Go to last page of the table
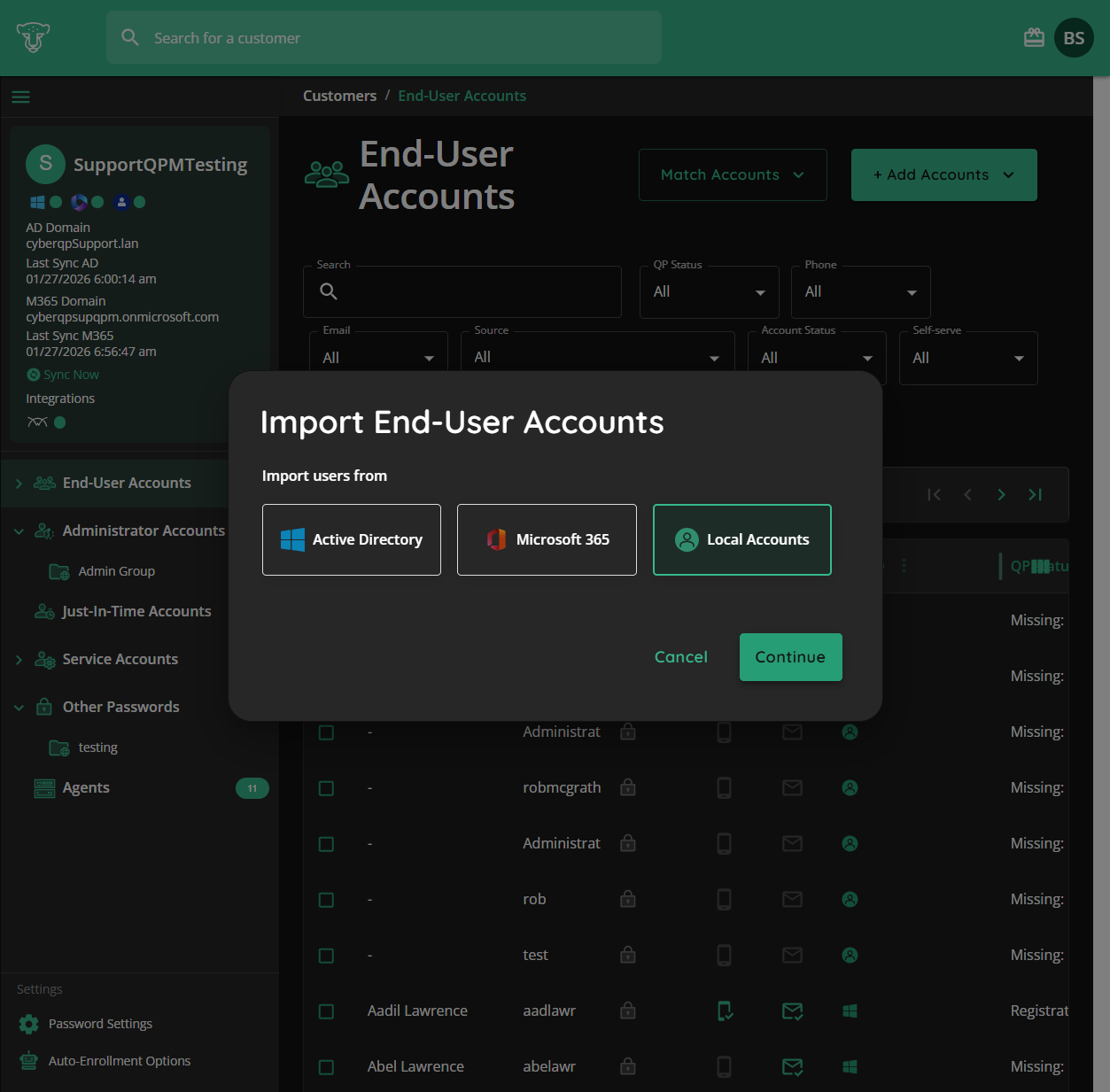Image resolution: width=1110 pixels, height=1092 pixels. (1035, 495)
